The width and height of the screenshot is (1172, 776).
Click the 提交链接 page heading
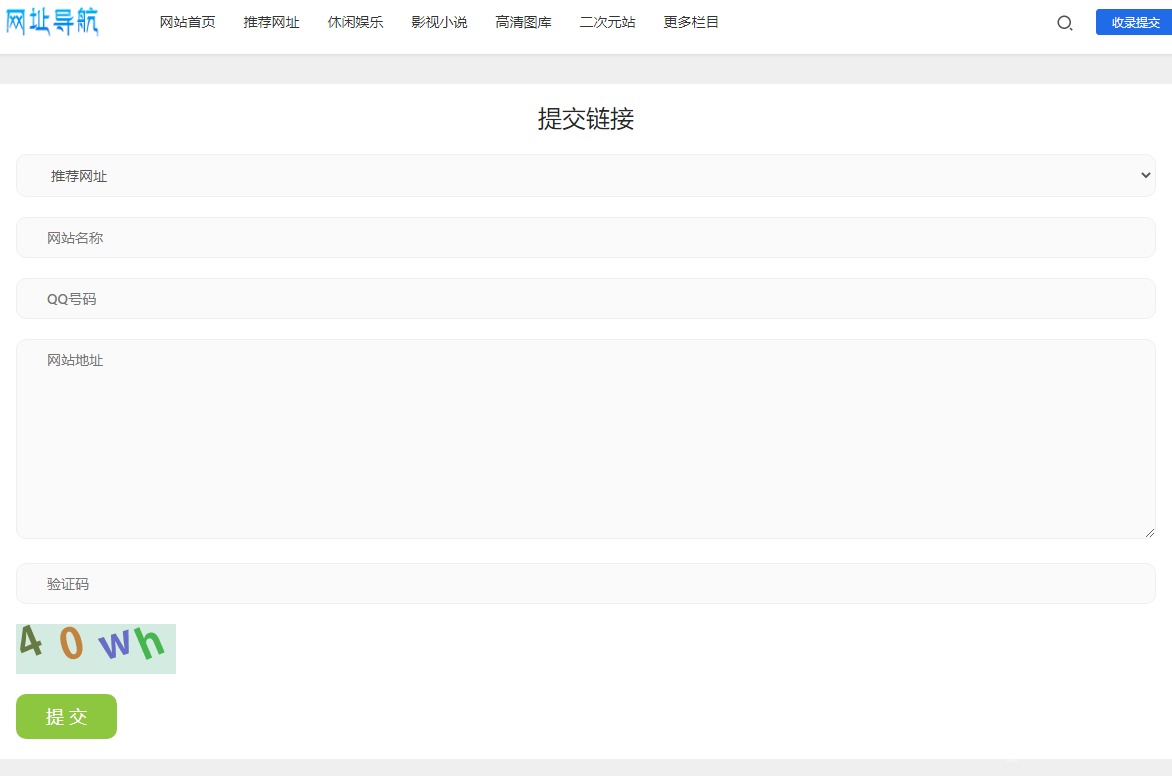(586, 119)
